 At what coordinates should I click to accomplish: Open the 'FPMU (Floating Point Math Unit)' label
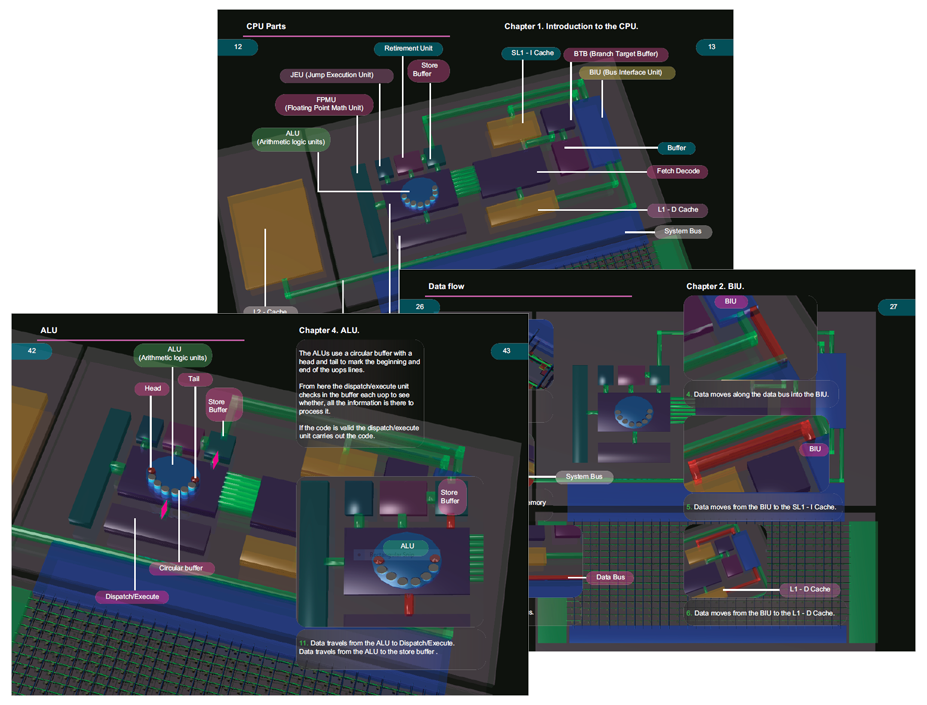(324, 104)
